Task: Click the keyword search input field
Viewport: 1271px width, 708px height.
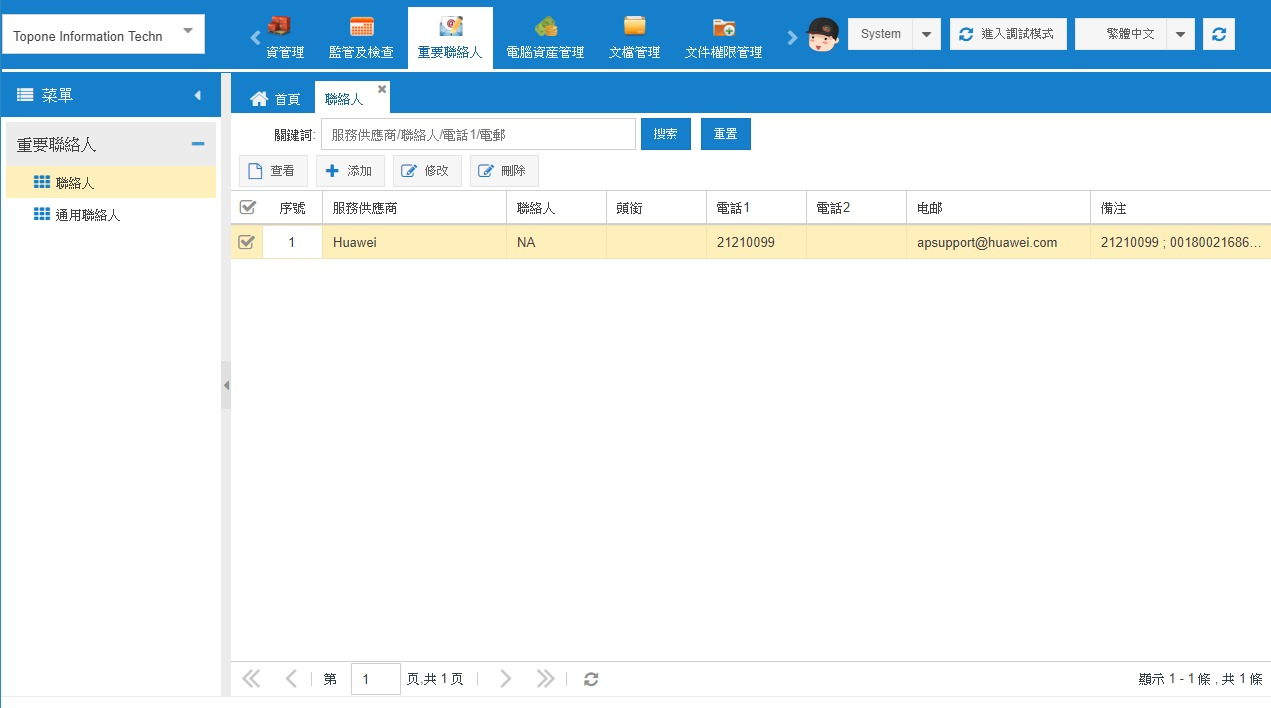Action: [478, 134]
